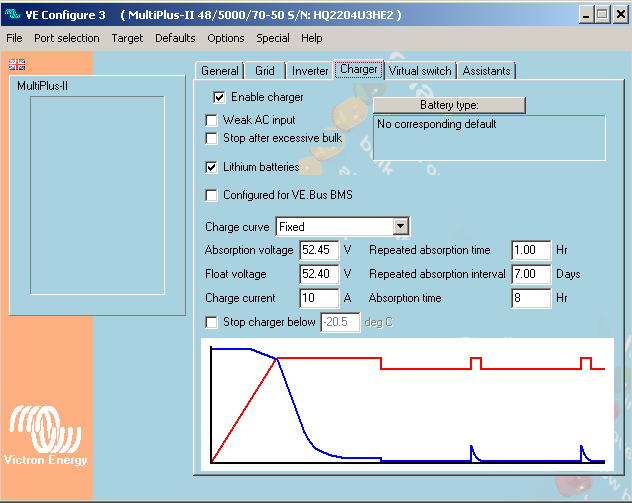This screenshot has height=503, width=632.
Task: Maximize the VE Configure window
Action: tap(603, 15)
